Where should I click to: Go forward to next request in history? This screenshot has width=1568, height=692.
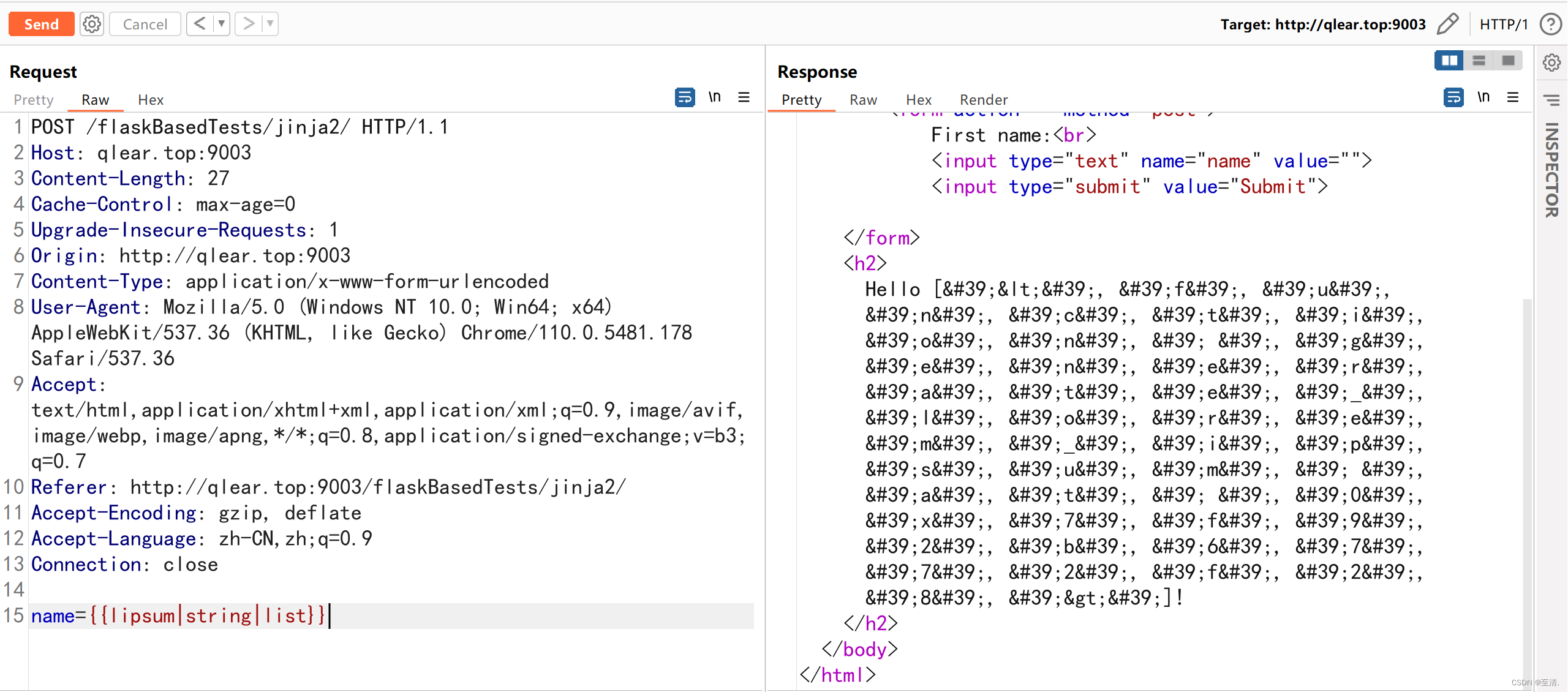click(248, 24)
